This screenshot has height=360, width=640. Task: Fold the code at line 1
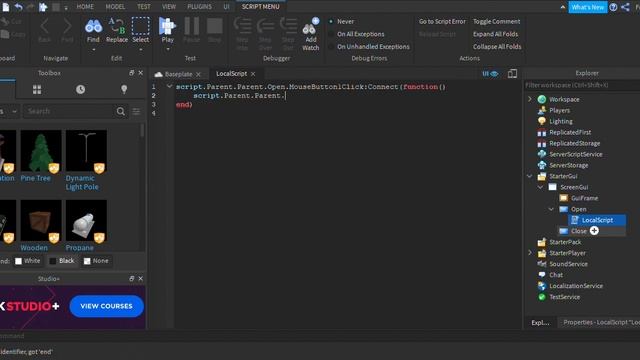coord(169,86)
